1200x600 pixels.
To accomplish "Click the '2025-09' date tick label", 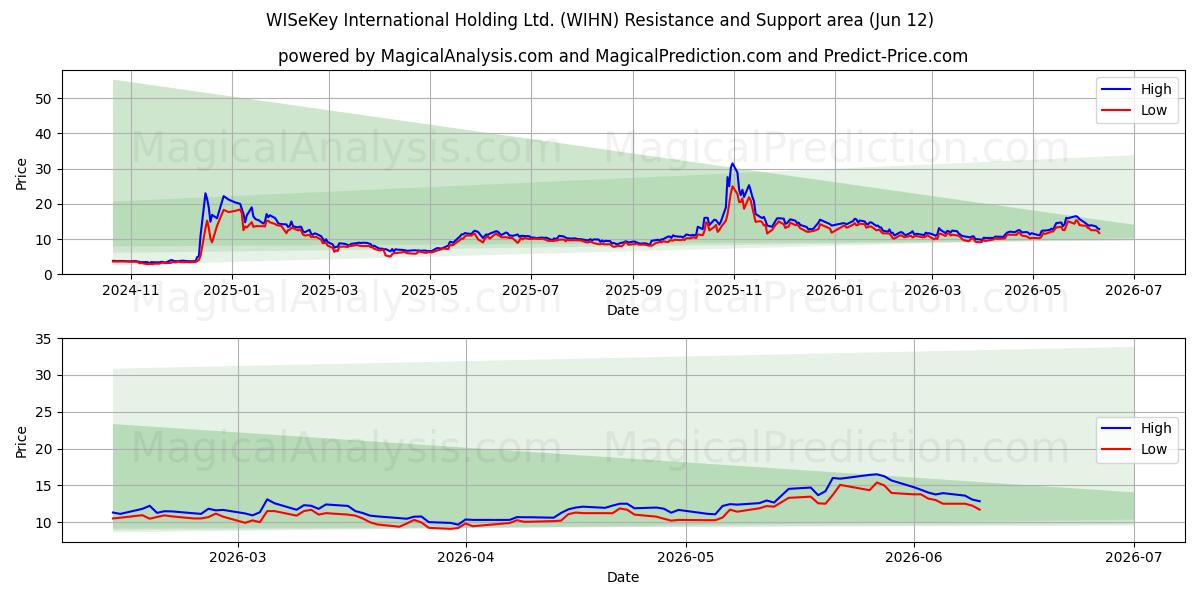I will 632,290.
